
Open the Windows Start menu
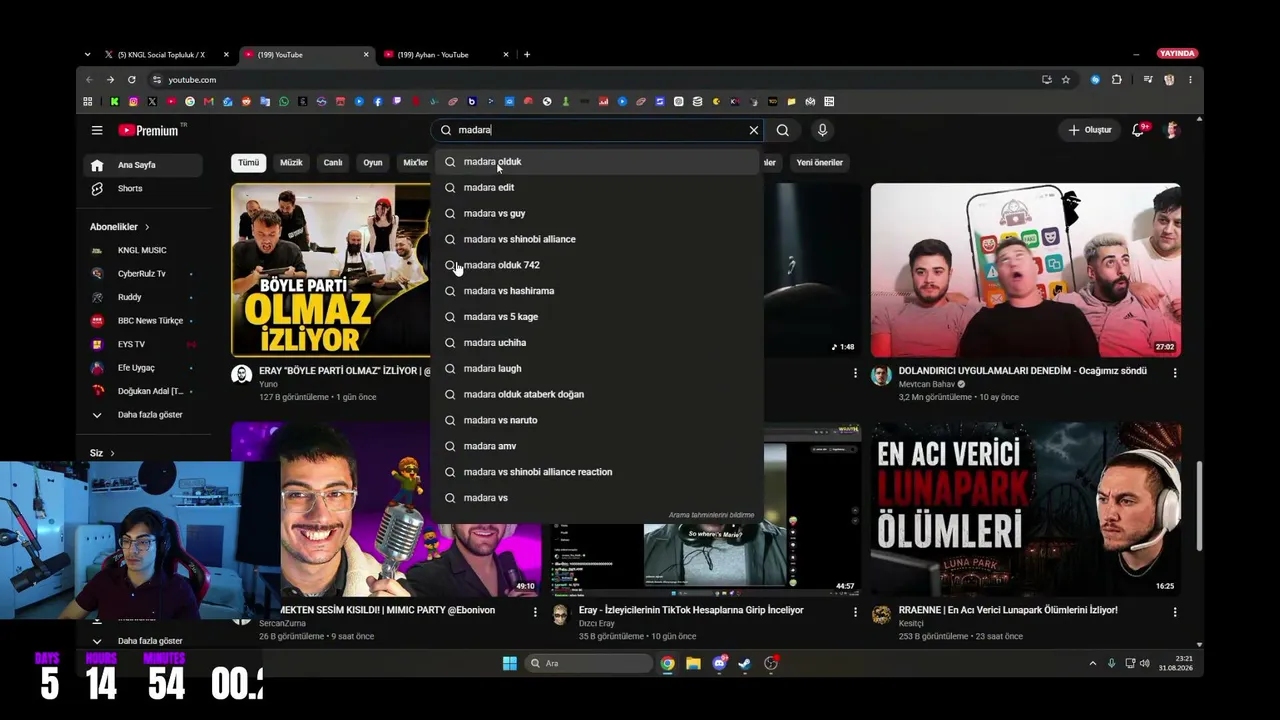click(510, 663)
